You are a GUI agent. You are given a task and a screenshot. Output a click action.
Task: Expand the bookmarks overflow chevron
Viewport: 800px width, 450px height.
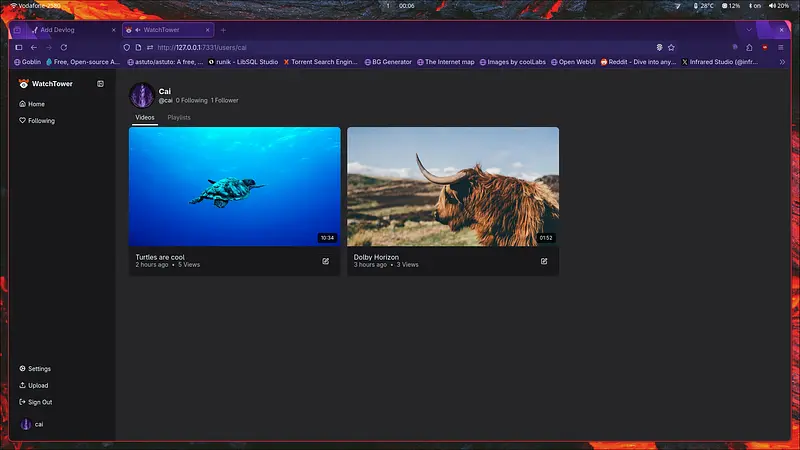(x=782, y=62)
